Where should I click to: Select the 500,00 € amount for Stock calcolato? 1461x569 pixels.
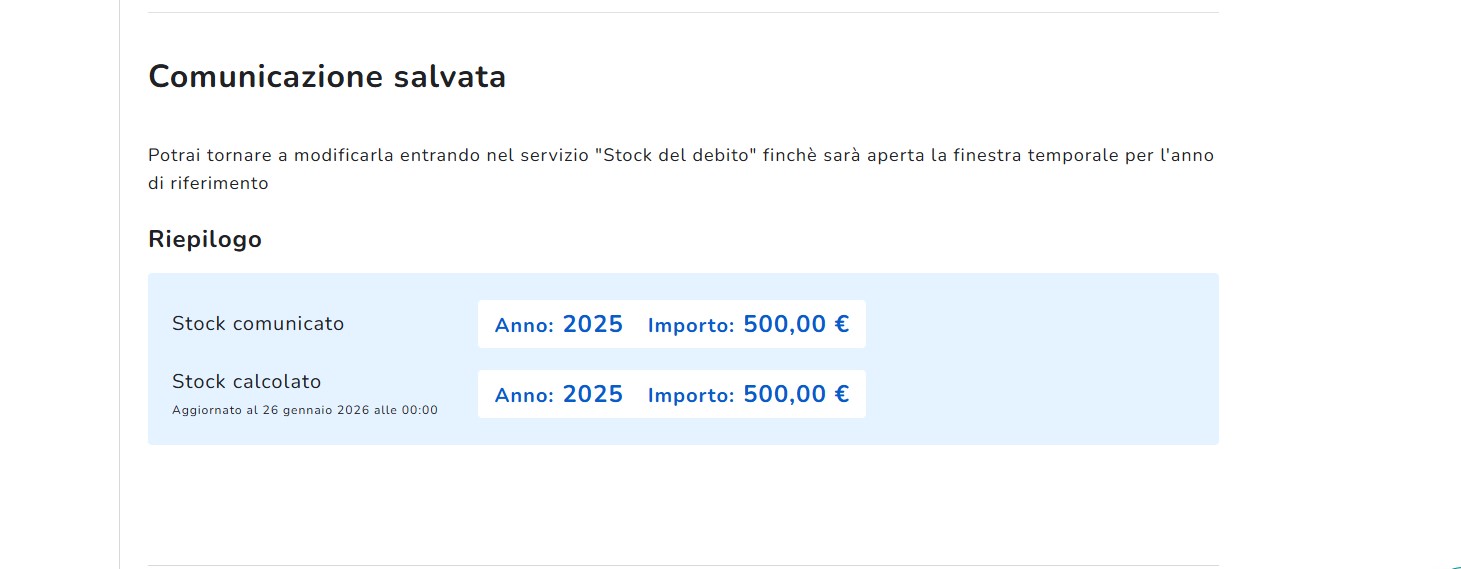(x=796, y=394)
